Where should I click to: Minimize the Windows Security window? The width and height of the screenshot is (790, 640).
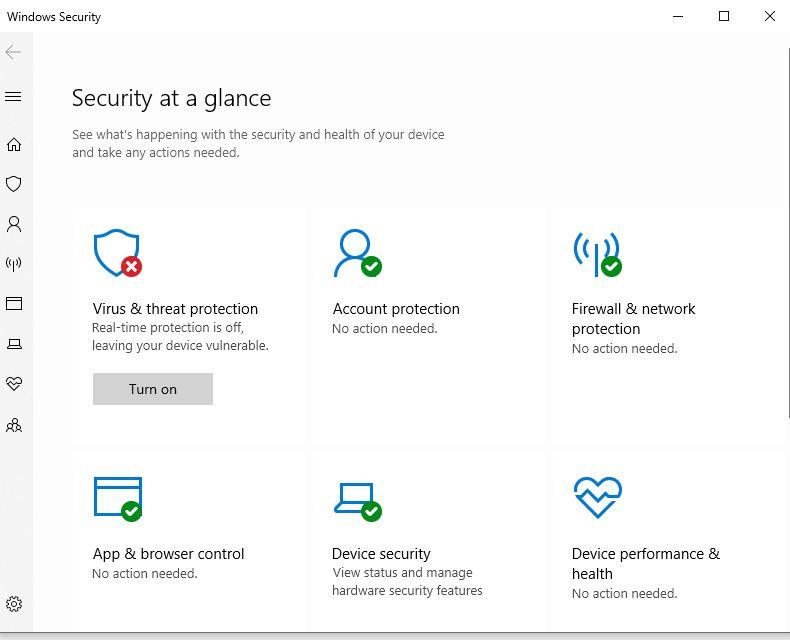(x=678, y=16)
